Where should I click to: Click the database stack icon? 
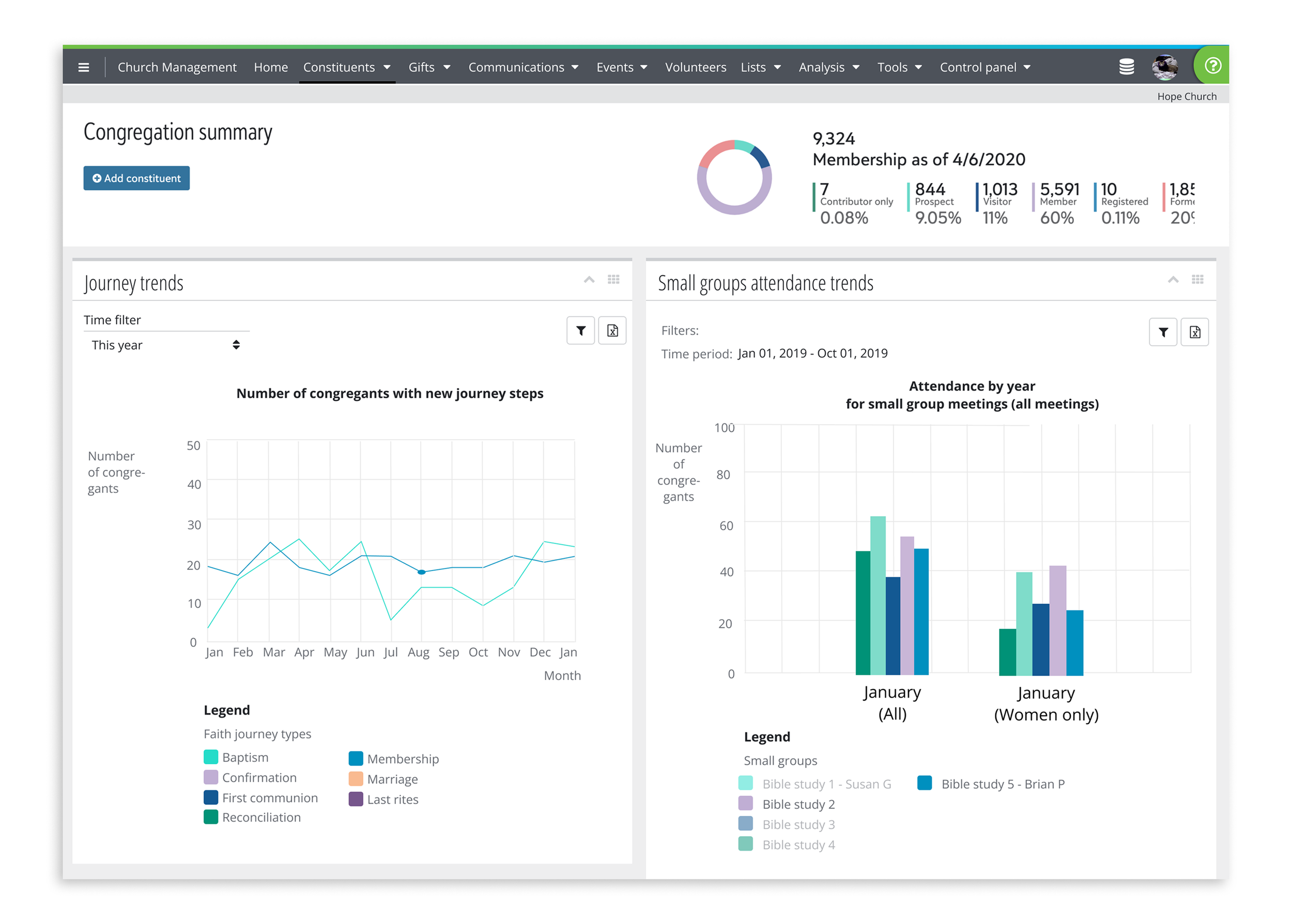tap(1126, 67)
